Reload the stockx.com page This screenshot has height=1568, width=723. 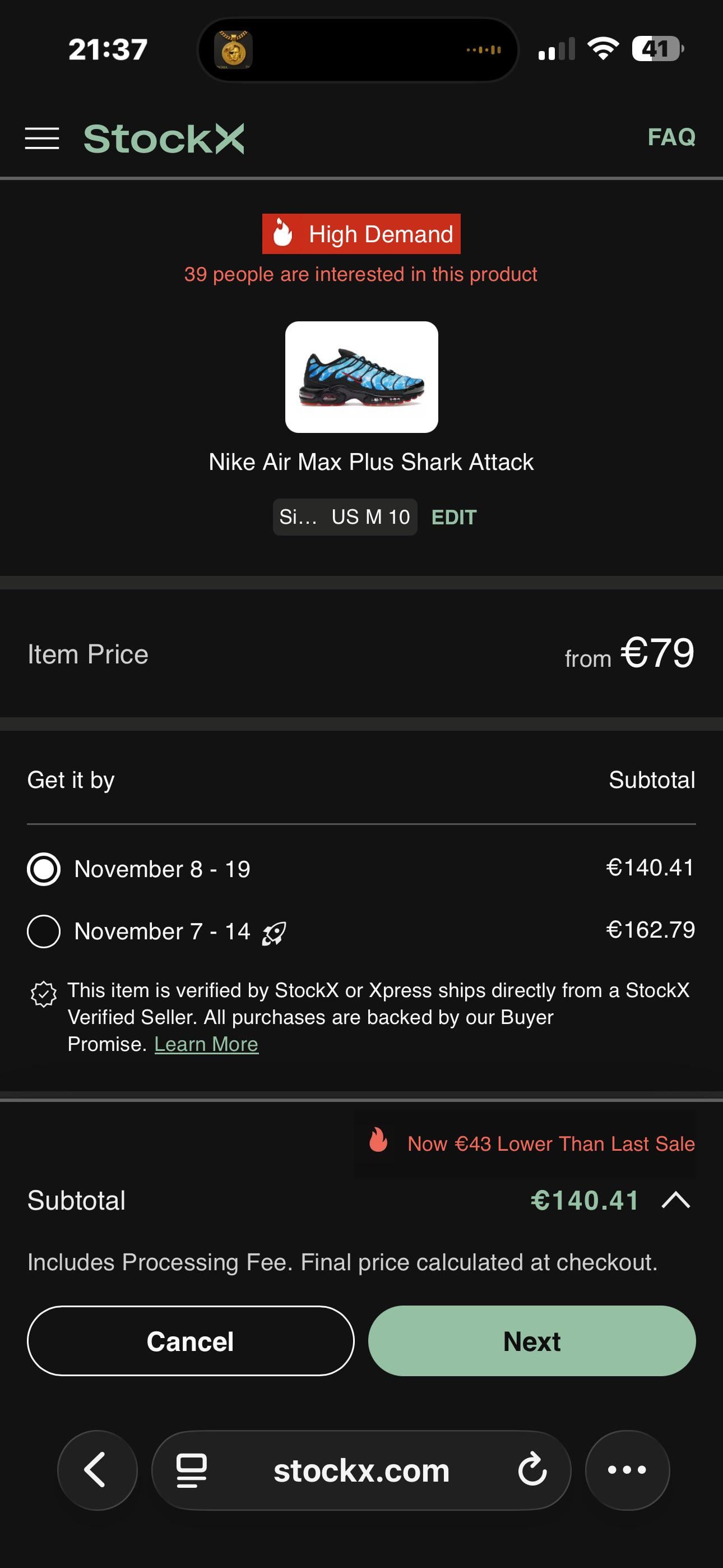pos(532,1469)
